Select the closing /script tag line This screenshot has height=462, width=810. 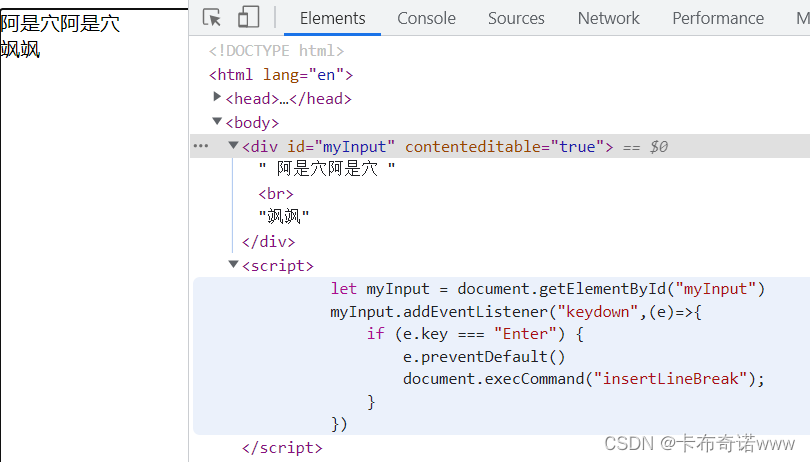click(282, 448)
